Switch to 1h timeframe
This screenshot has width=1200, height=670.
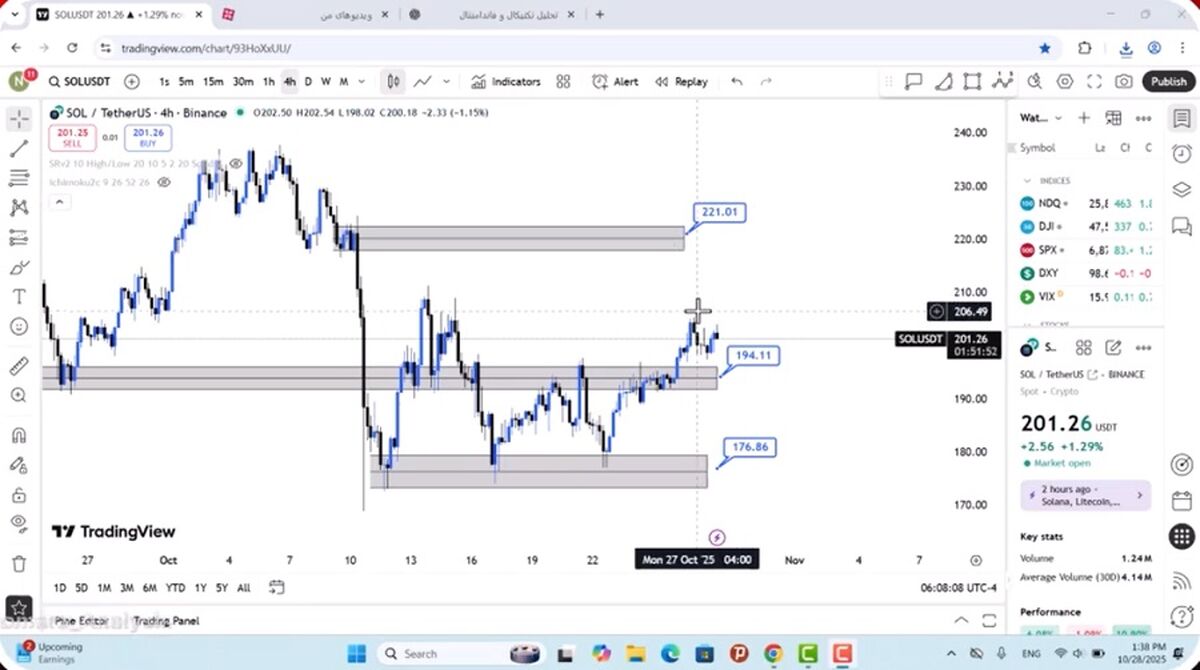(x=269, y=82)
